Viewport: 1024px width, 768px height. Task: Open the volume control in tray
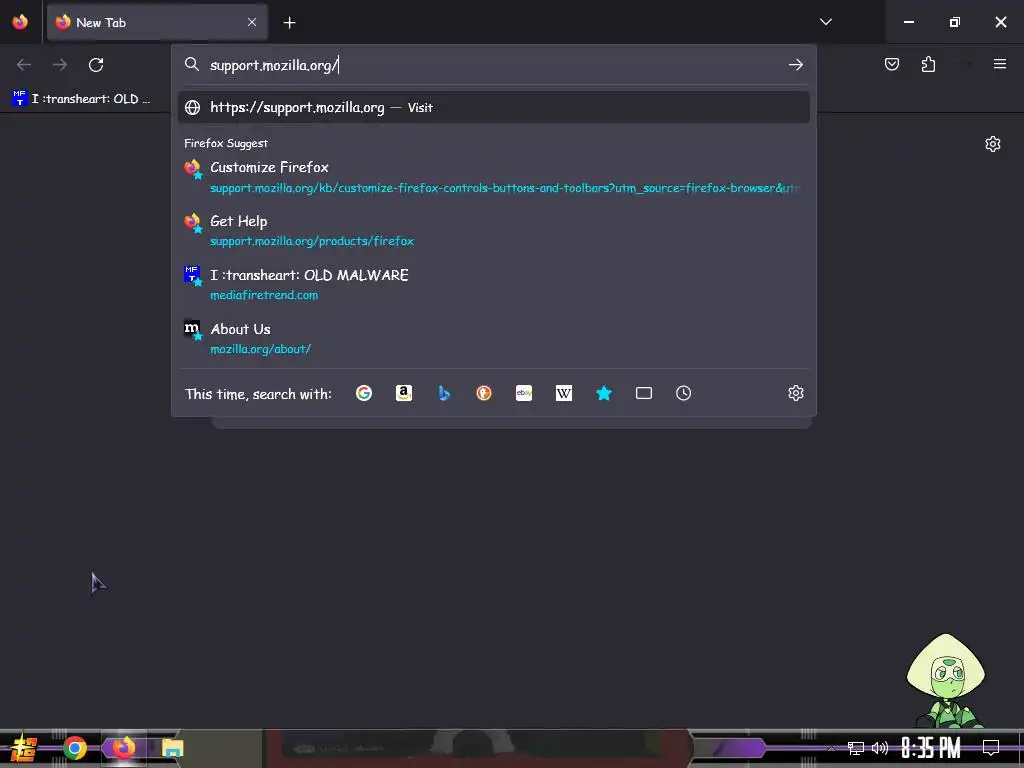tap(880, 748)
